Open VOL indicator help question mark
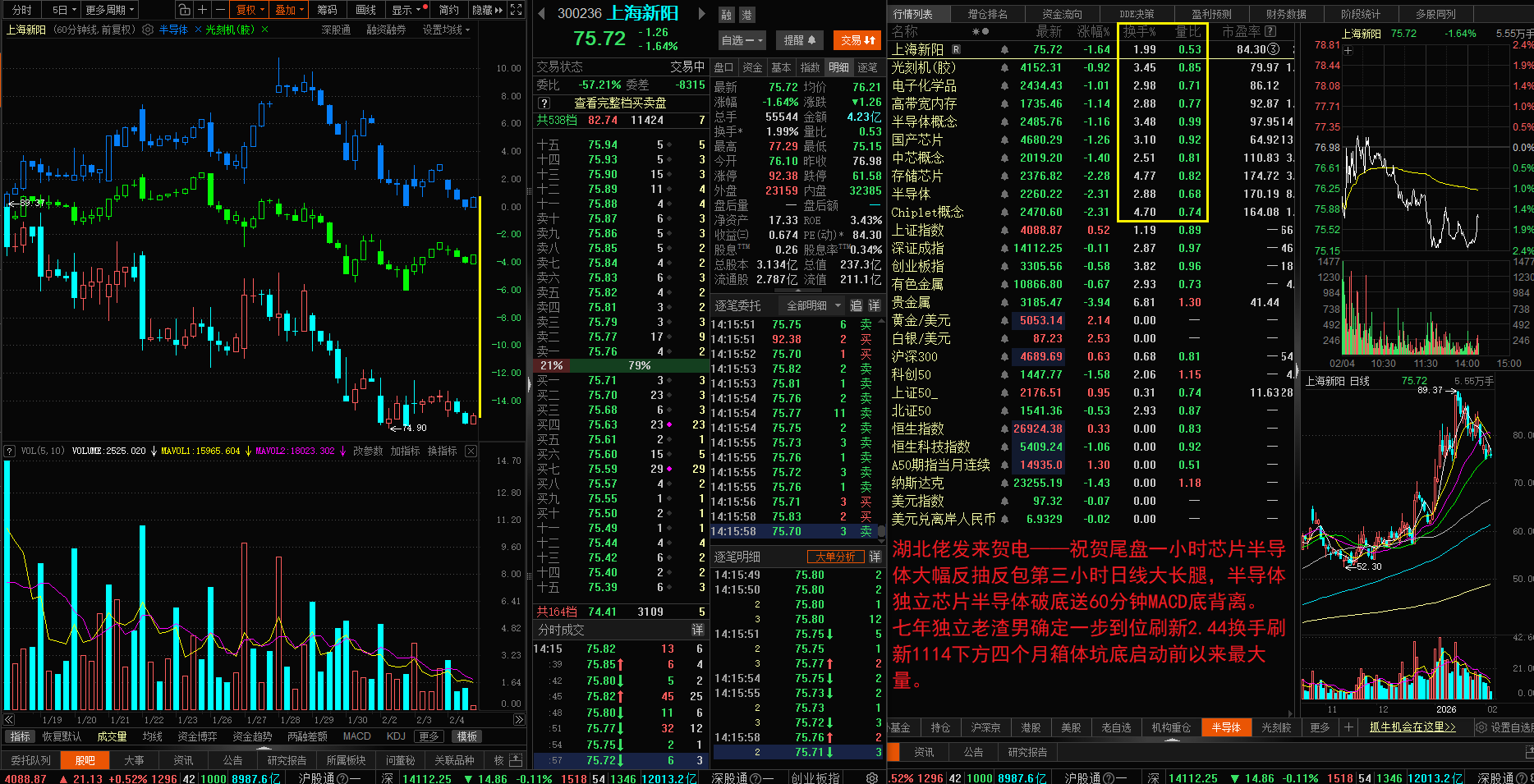Viewport: 1534px width, 784px height. point(10,451)
